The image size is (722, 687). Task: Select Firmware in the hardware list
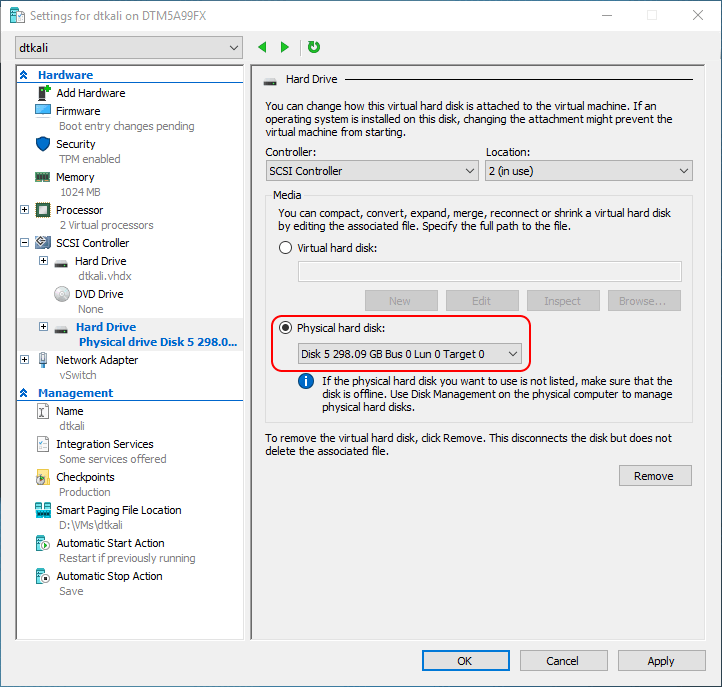78,111
